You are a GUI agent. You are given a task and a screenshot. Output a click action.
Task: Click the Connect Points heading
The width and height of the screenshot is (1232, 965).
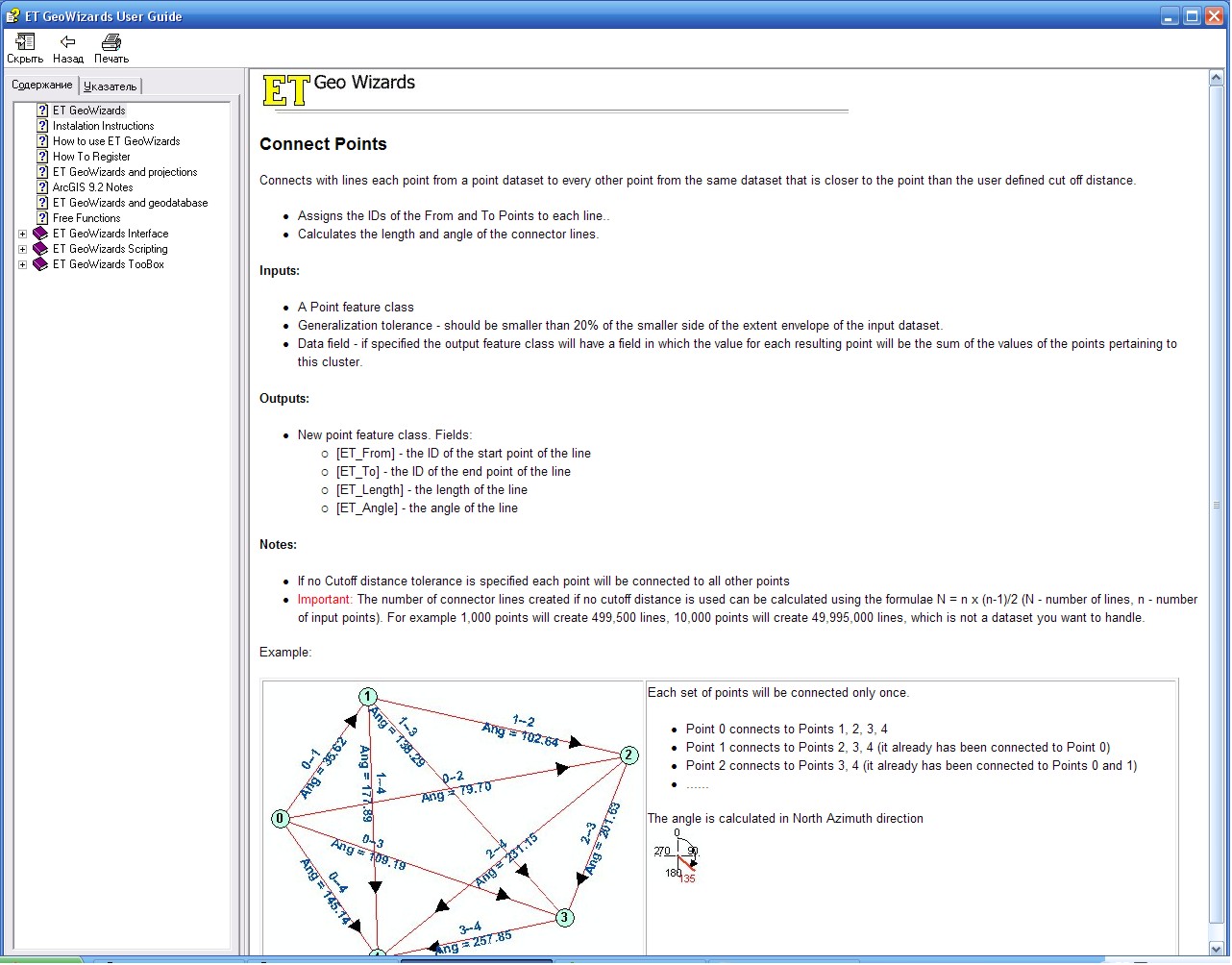tap(323, 144)
